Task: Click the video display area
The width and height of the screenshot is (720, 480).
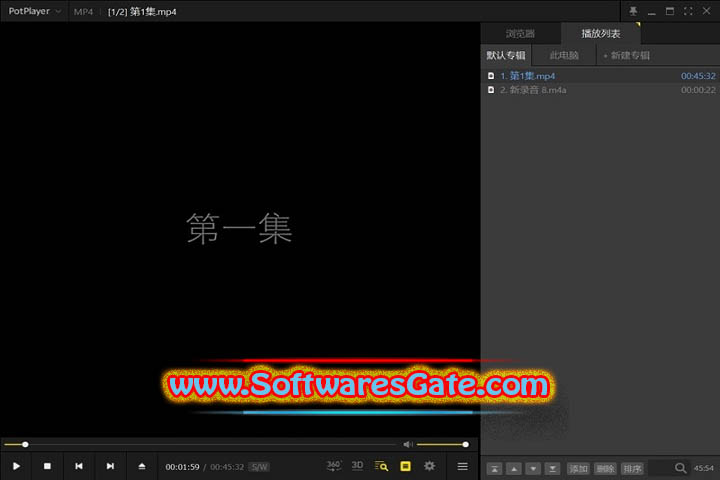Action: (x=240, y=229)
